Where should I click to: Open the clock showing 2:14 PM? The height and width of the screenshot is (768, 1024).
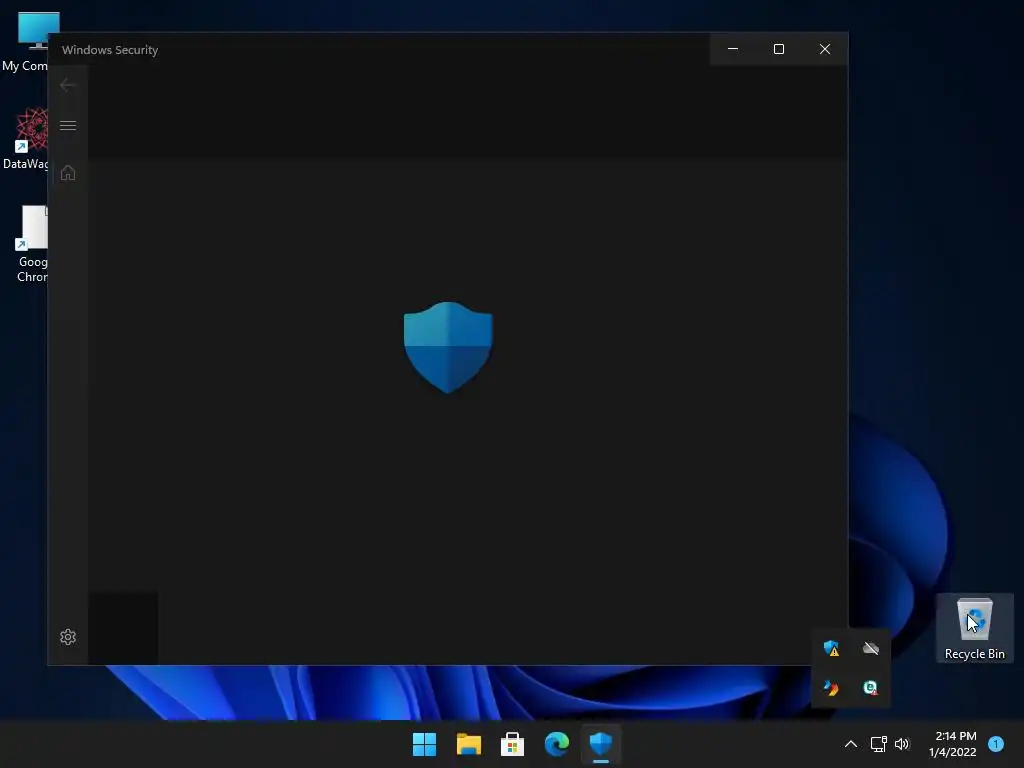click(953, 744)
